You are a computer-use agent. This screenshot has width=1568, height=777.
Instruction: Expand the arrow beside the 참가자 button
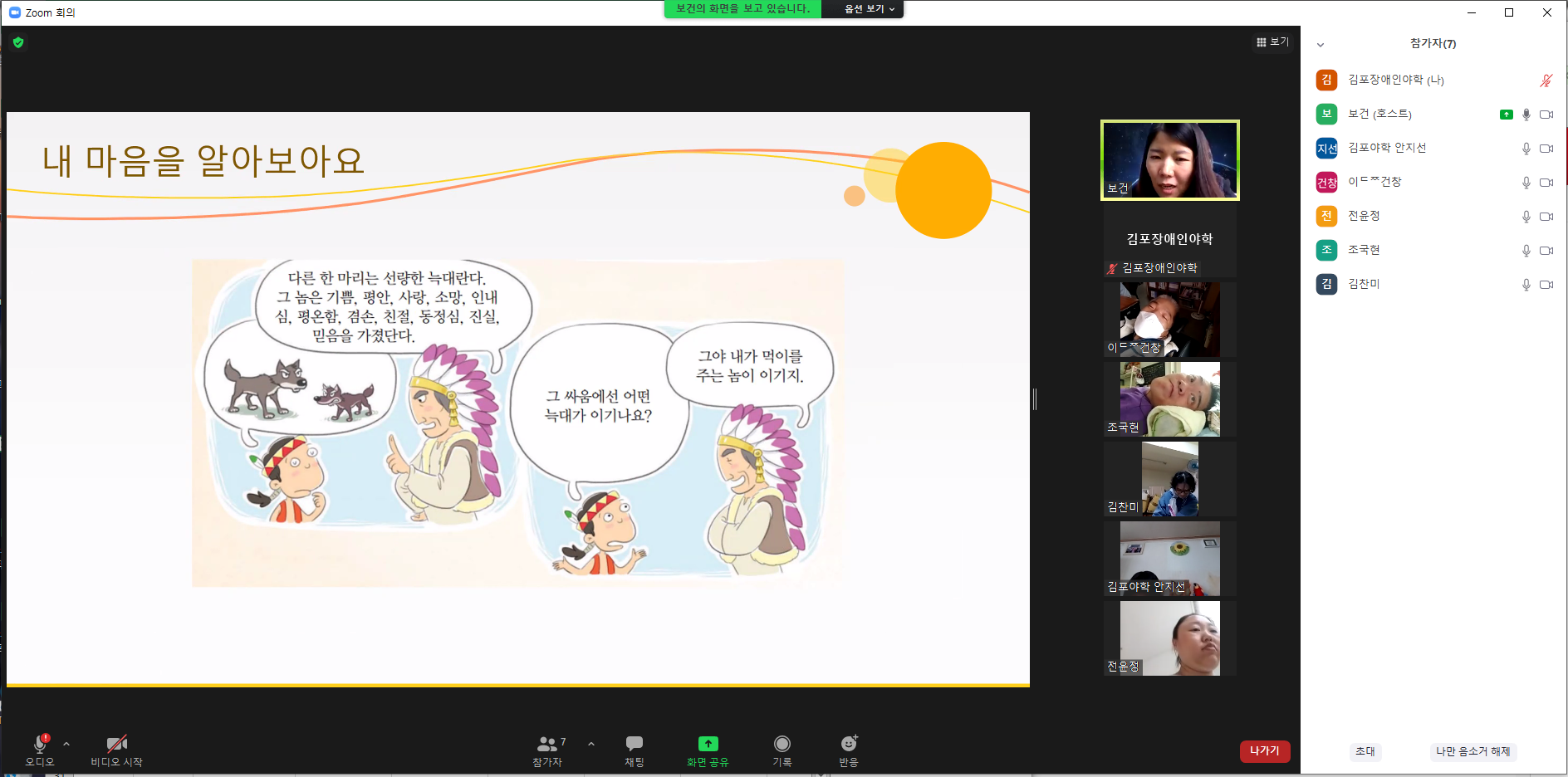click(591, 744)
